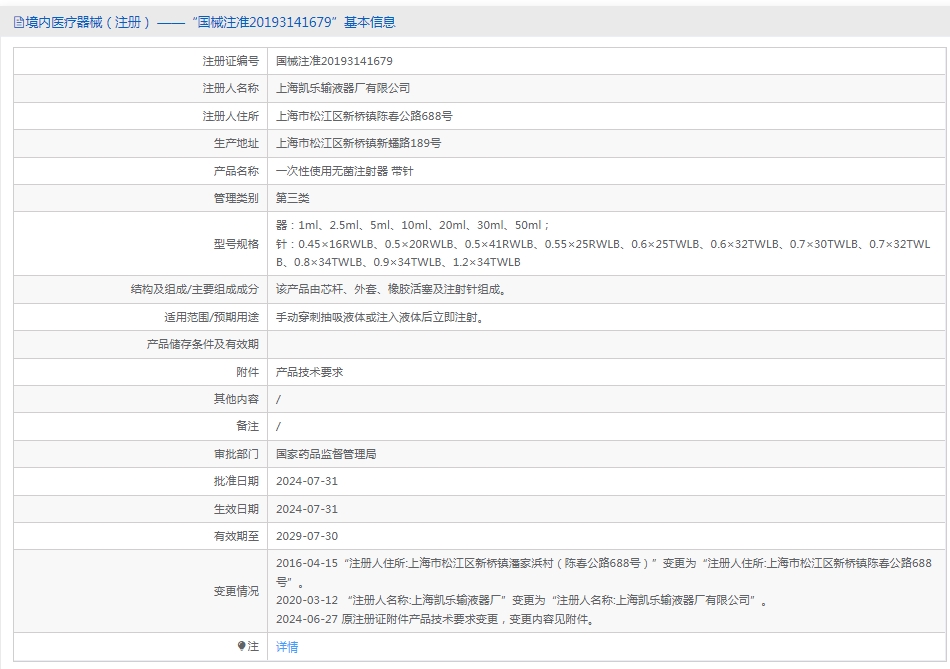Click the 适用范围/预期用途 label
The image size is (950, 669).
[211, 317]
